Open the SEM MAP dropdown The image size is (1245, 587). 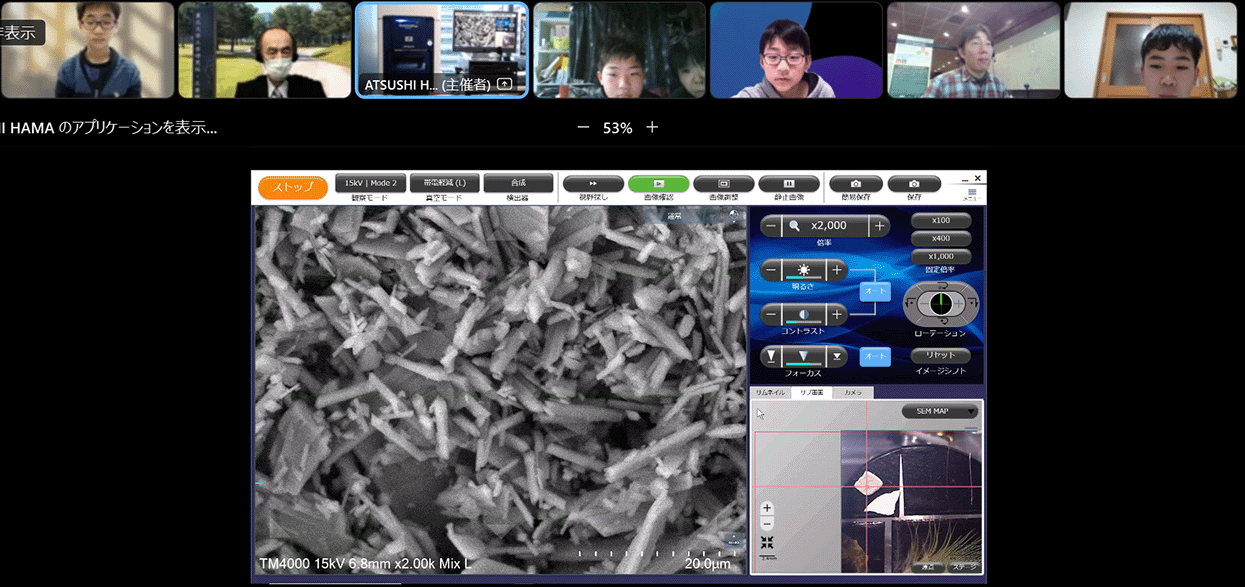pyautogui.click(x=940, y=411)
